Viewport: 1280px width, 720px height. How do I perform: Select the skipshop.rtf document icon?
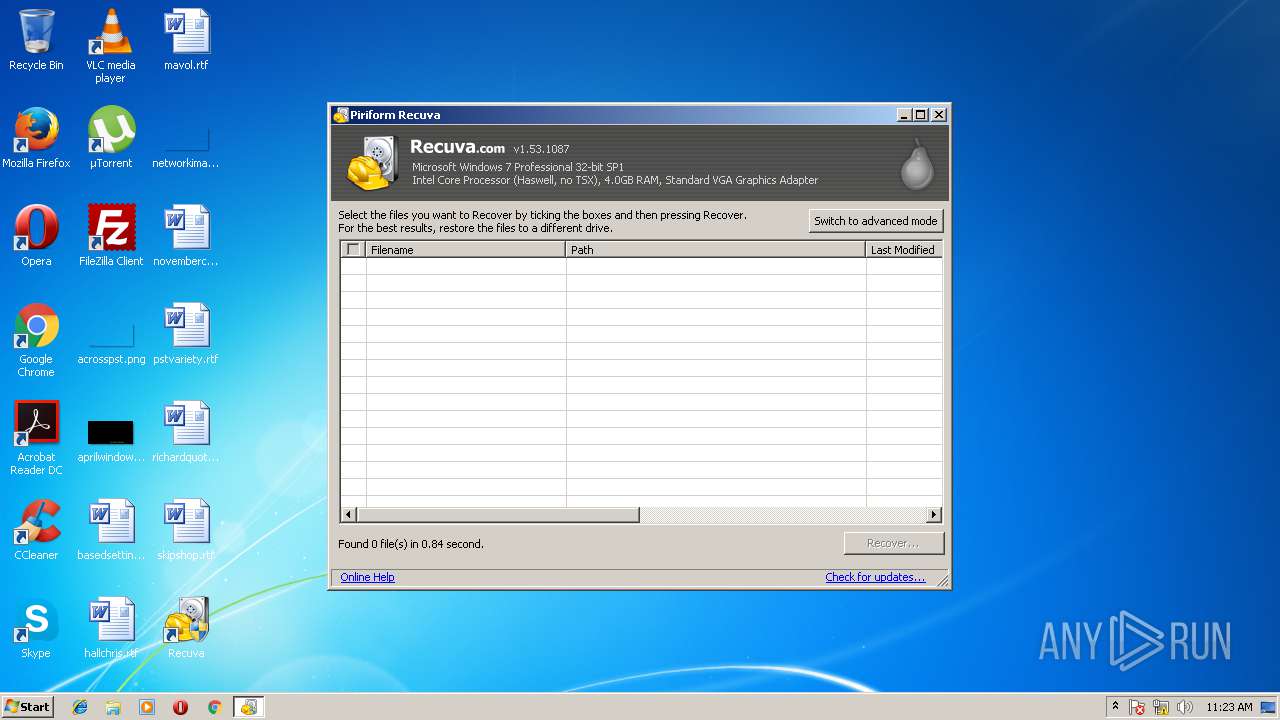[x=186, y=530]
